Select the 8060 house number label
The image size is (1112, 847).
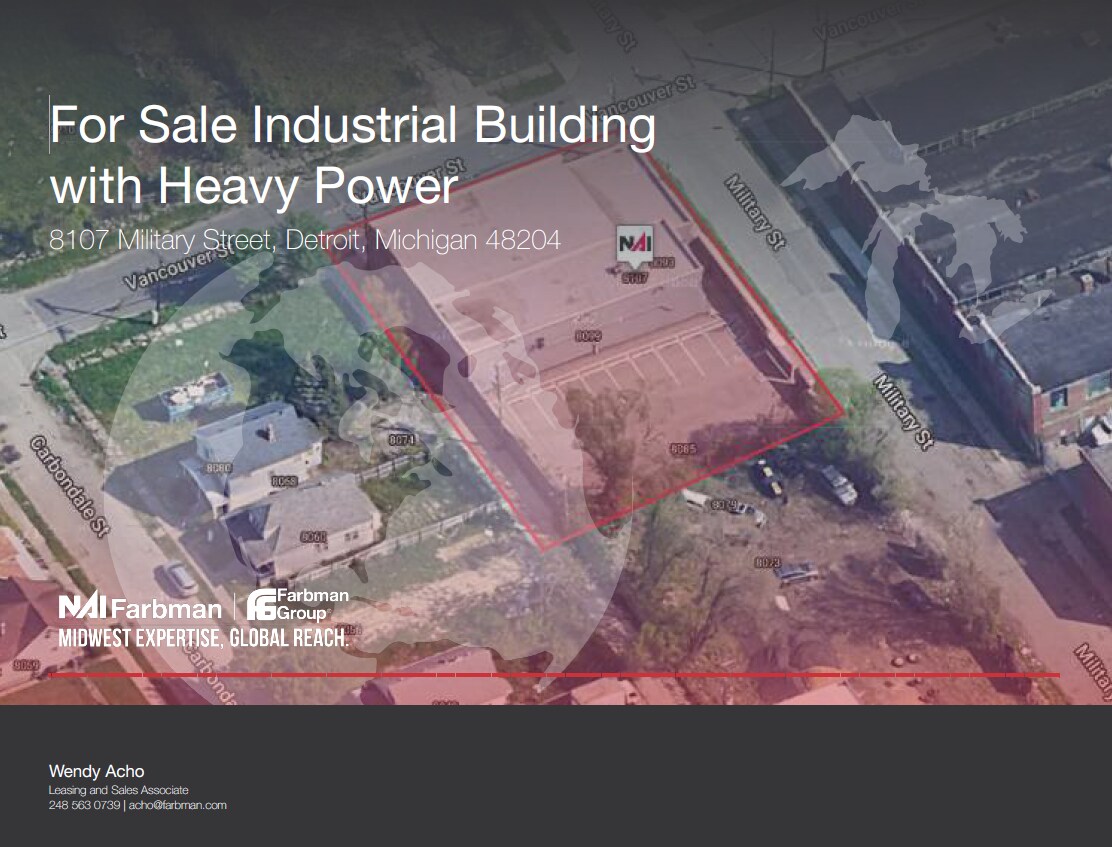(313, 537)
